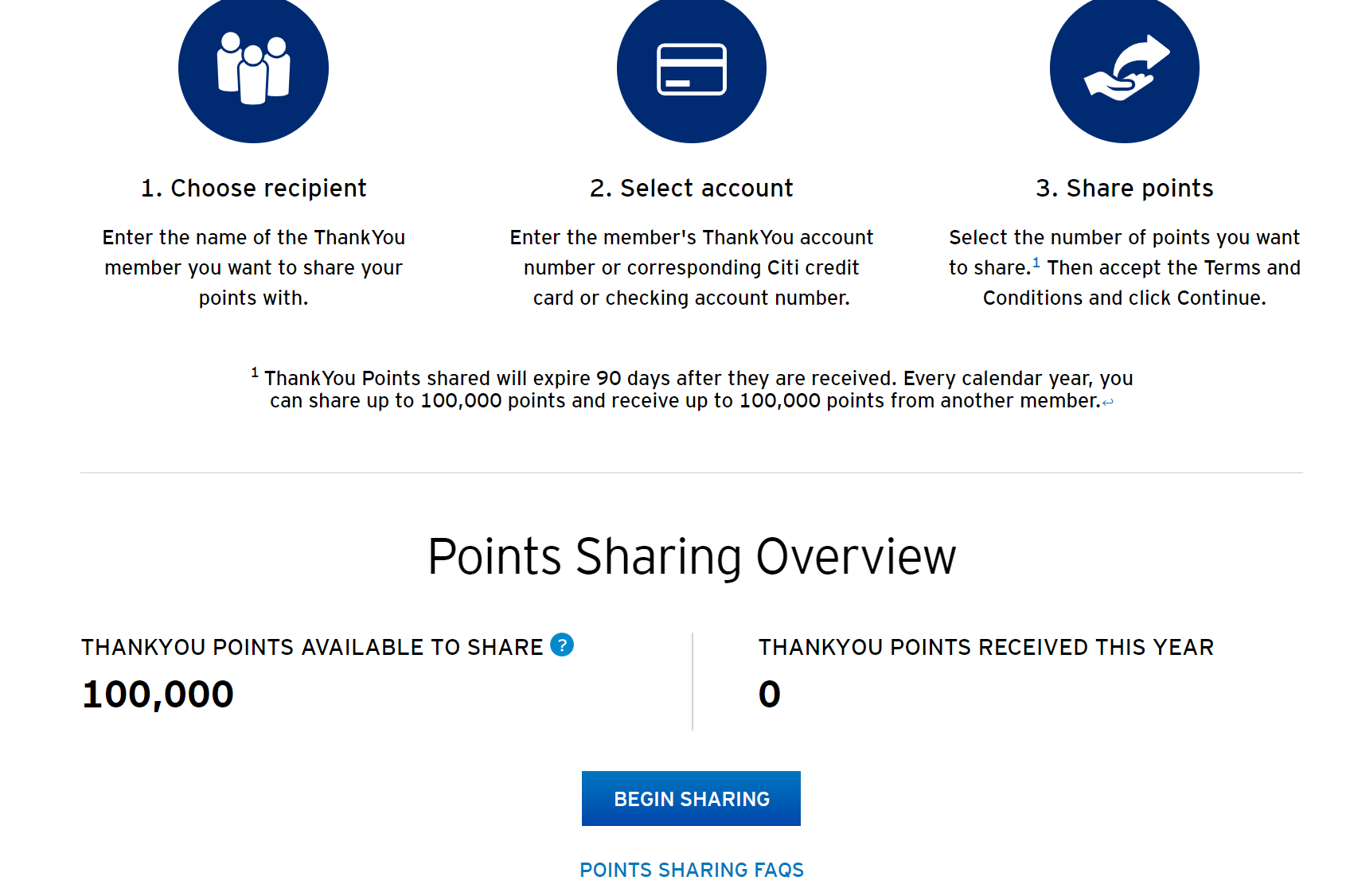Click the 100,000 available points value
The image size is (1350, 896).
[x=158, y=694]
